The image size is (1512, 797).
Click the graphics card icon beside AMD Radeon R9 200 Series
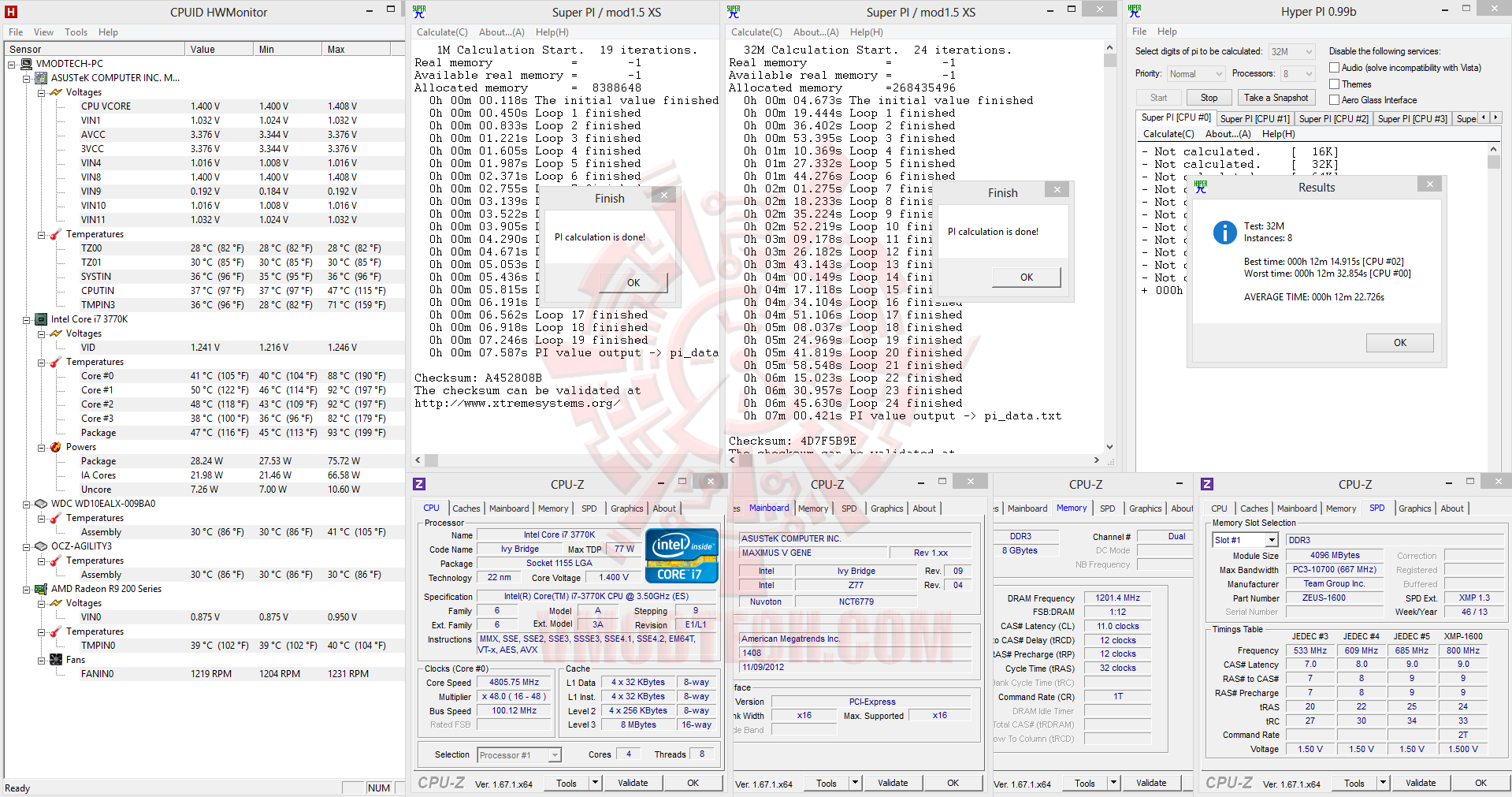41,589
